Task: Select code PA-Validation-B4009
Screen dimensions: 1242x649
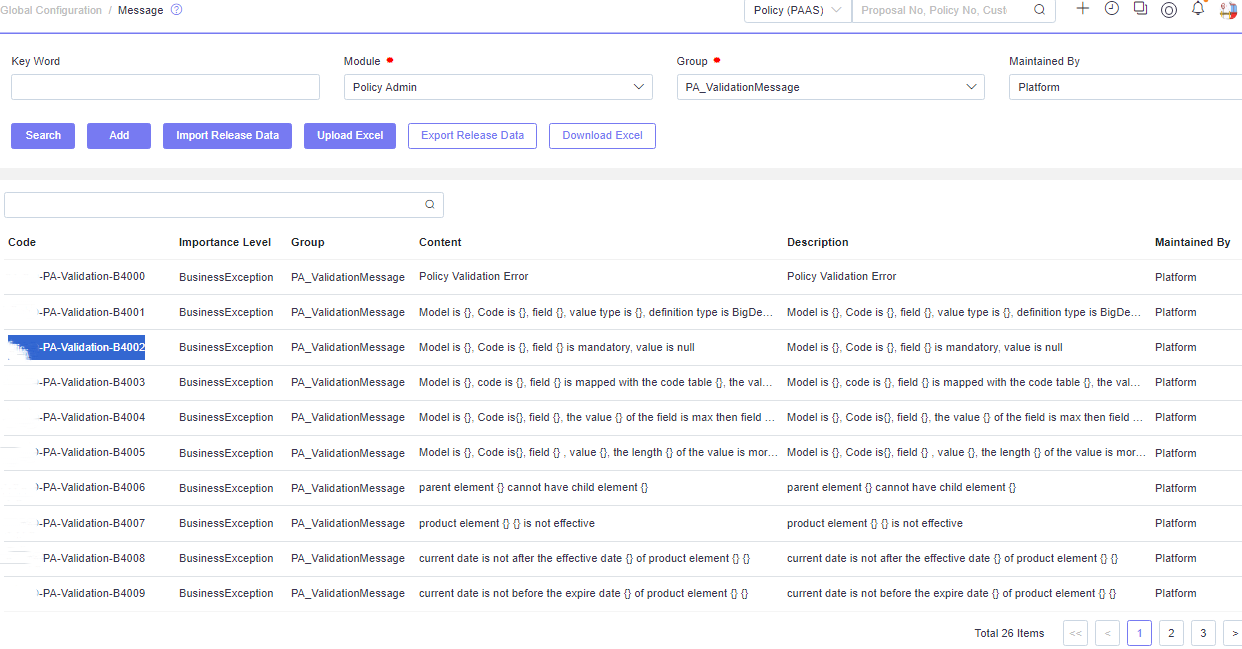Action: (x=92, y=593)
